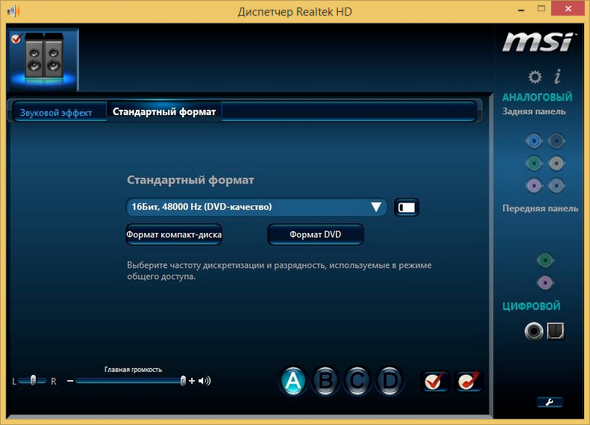
Task: Click the pink front panel jack
Action: (545, 283)
